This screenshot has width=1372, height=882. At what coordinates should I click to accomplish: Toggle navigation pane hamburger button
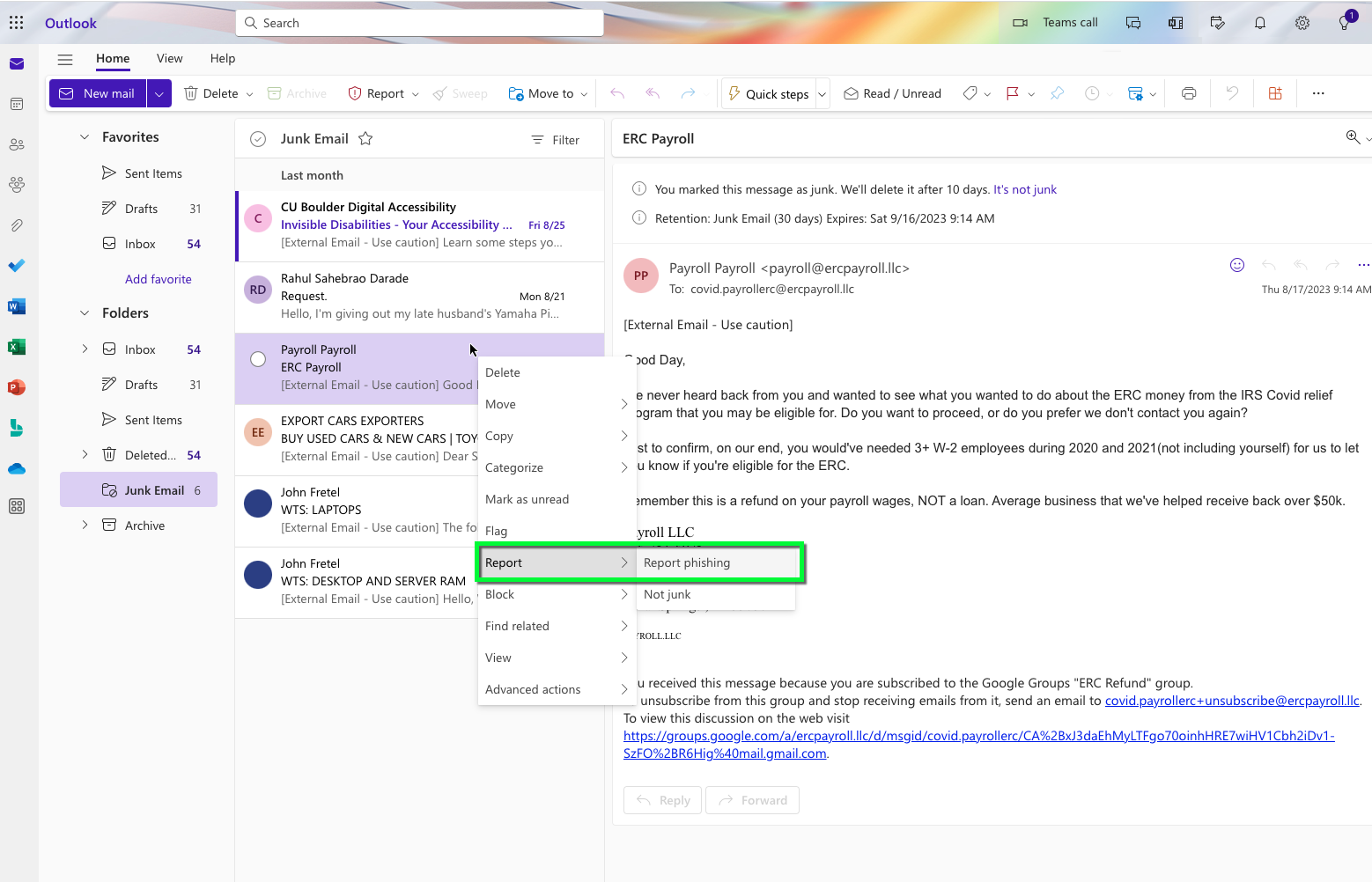65,59
